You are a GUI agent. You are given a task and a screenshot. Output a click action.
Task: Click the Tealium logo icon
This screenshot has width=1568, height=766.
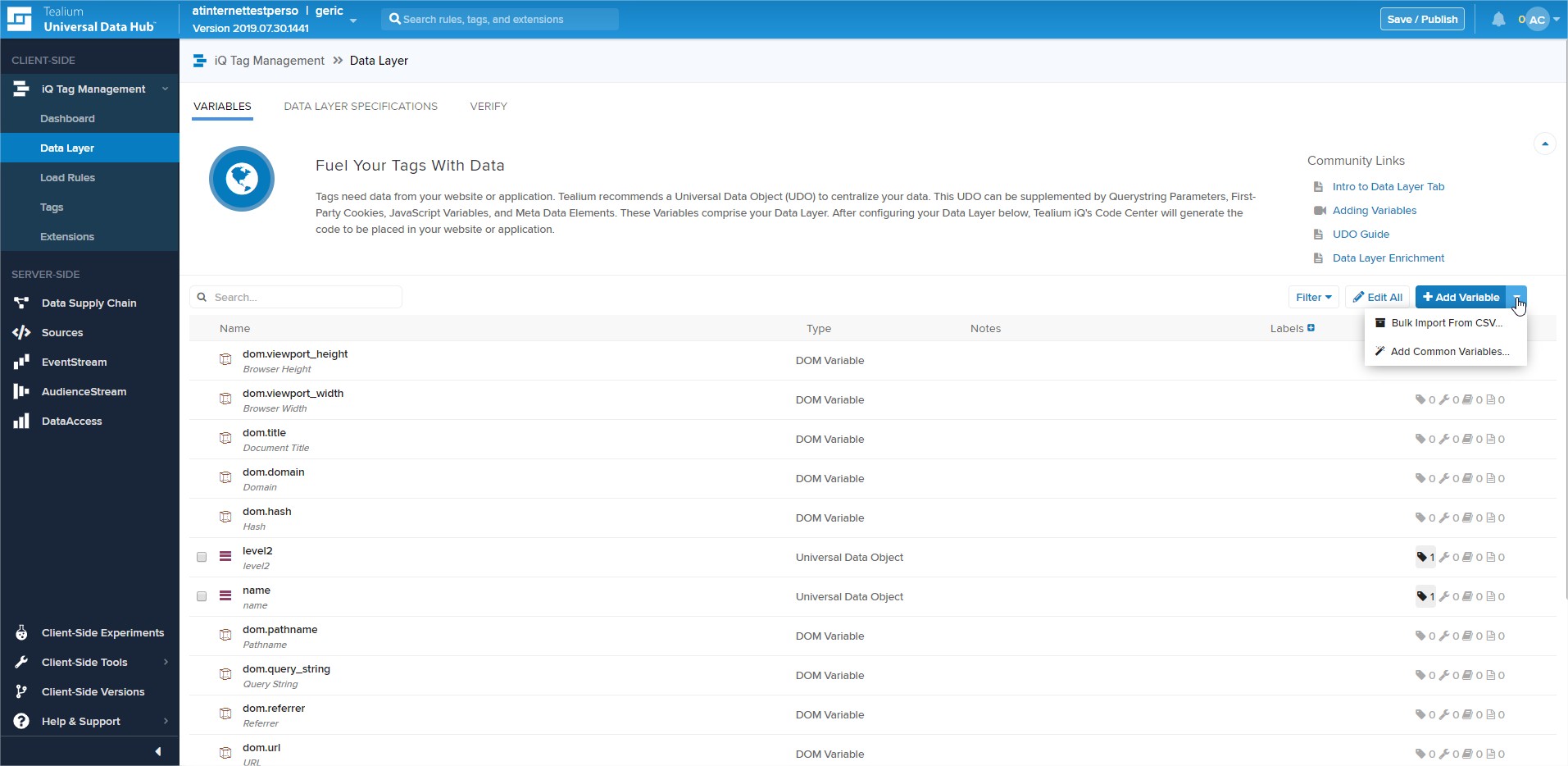(19, 19)
